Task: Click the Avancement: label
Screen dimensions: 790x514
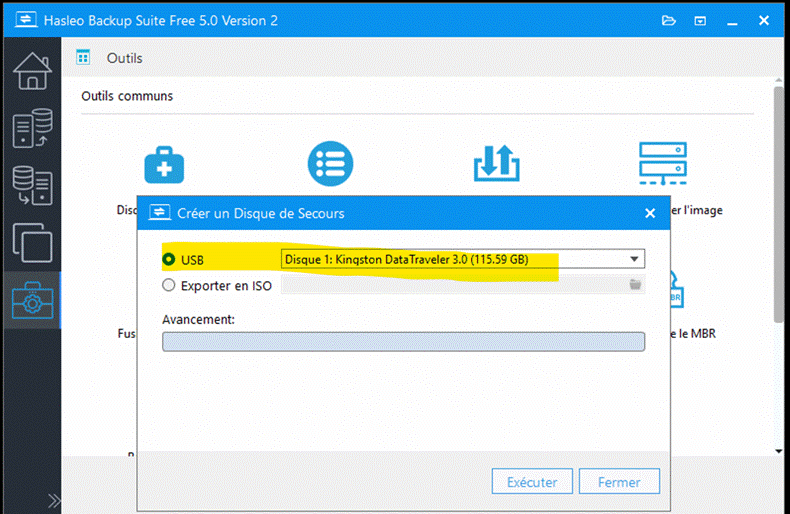Action: [199, 319]
